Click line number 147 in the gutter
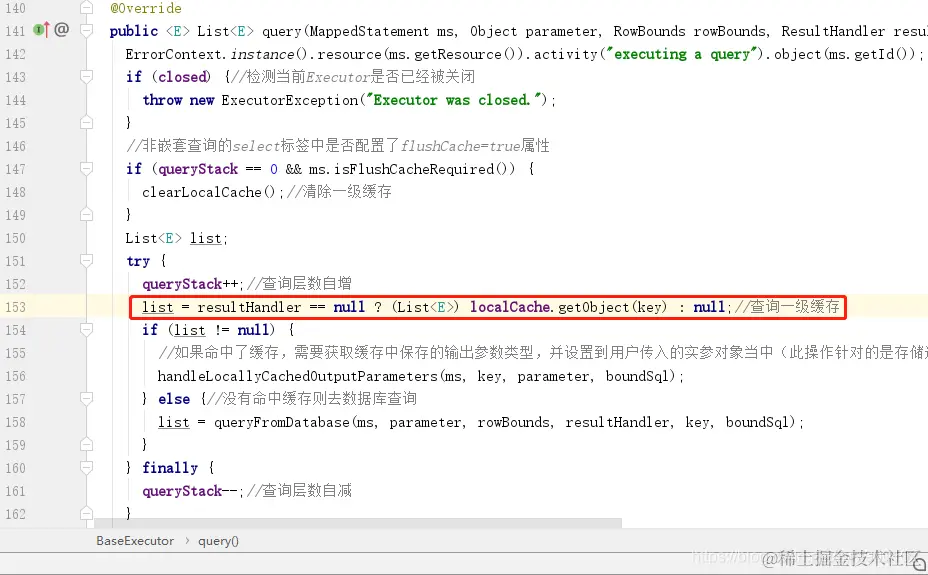928x575 pixels. tap(15, 169)
